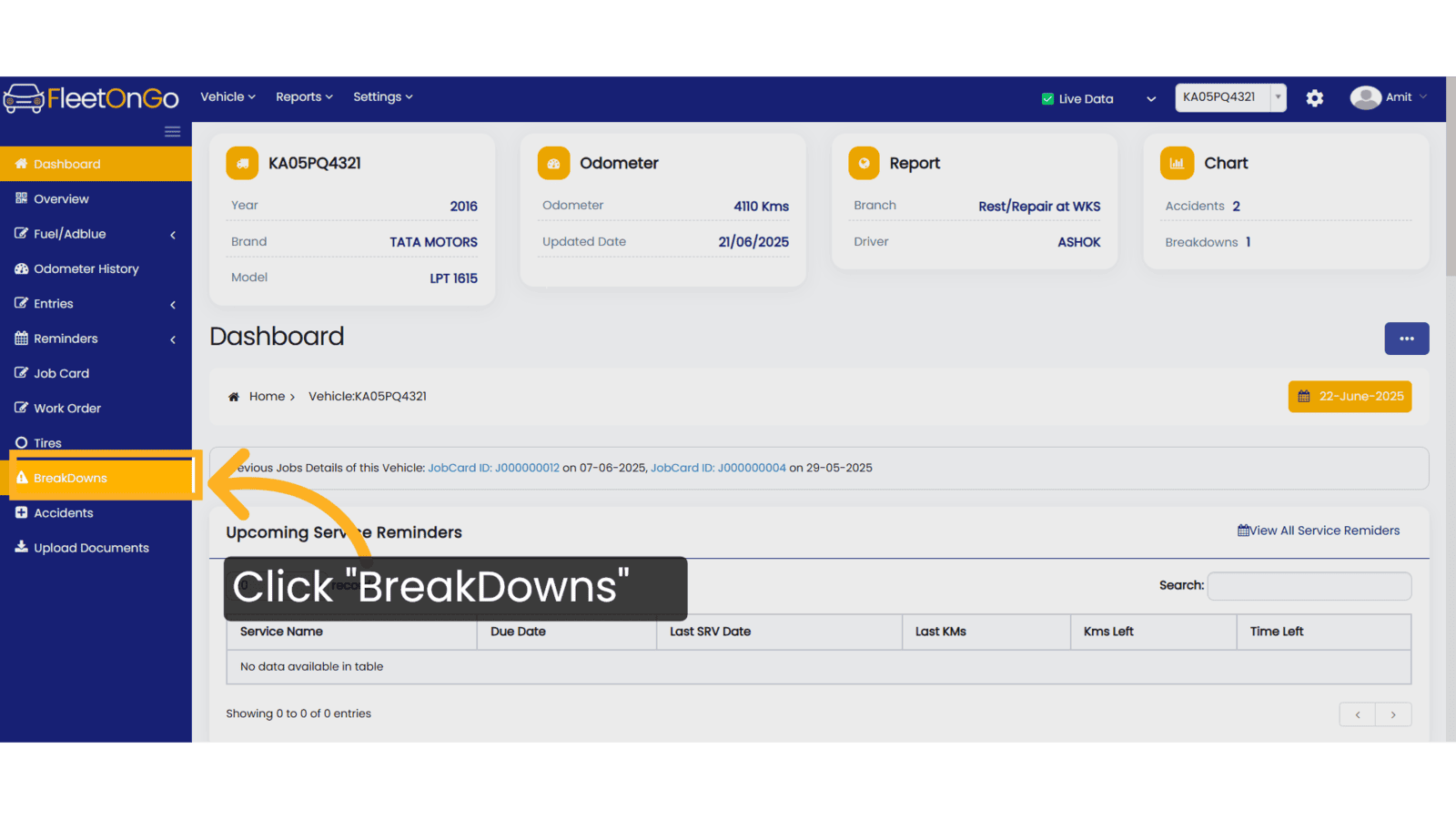The height and width of the screenshot is (819, 1456).
Task: Click the LPT 1615 model value
Action: coord(453,278)
